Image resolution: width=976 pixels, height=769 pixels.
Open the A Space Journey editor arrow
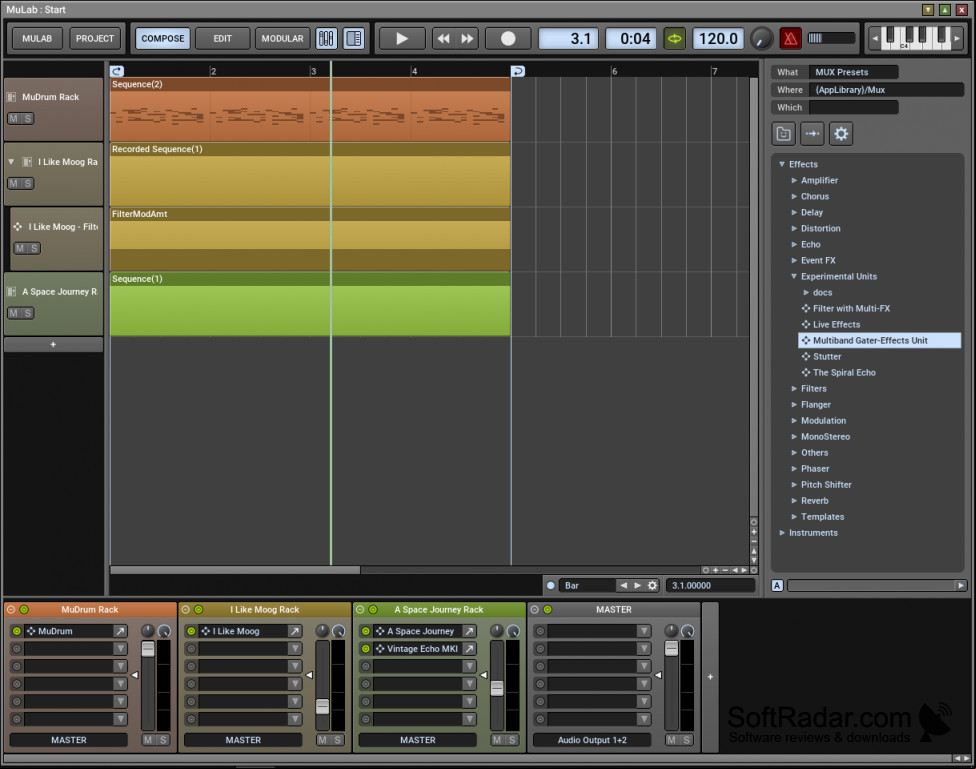pos(469,631)
